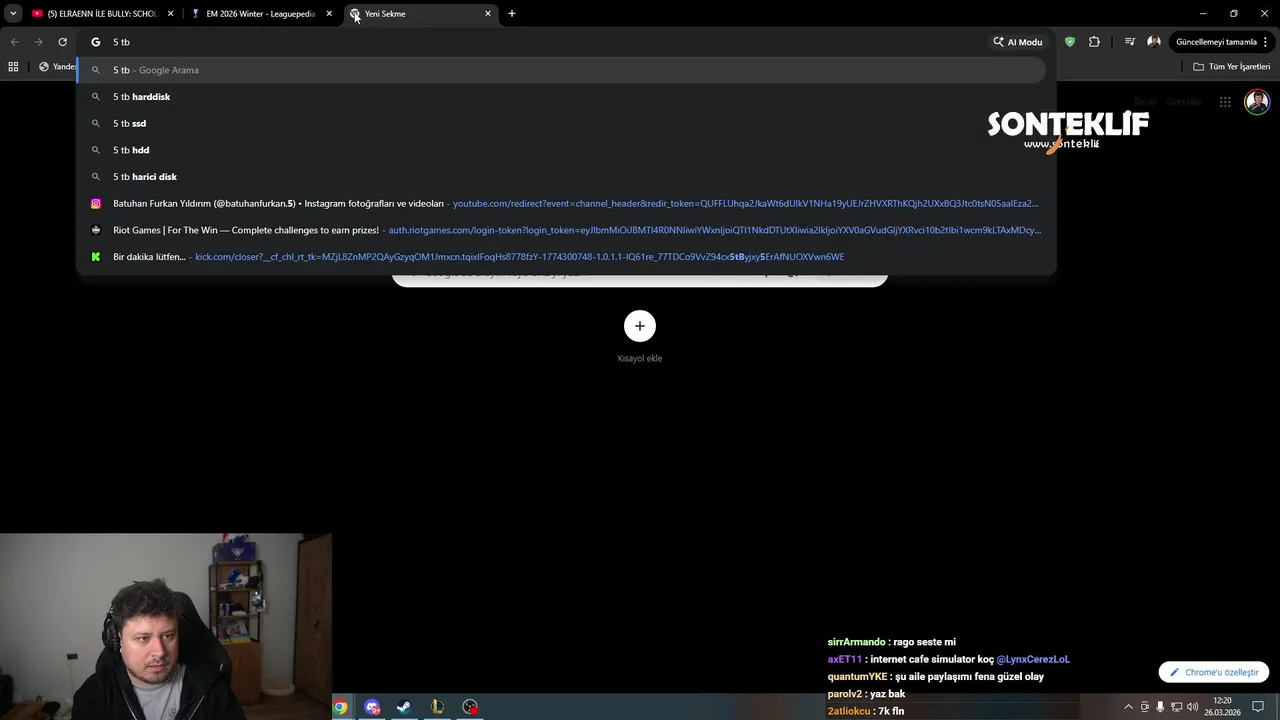Reload the current page
Image resolution: width=1280 pixels, height=720 pixels.
pos(62,42)
